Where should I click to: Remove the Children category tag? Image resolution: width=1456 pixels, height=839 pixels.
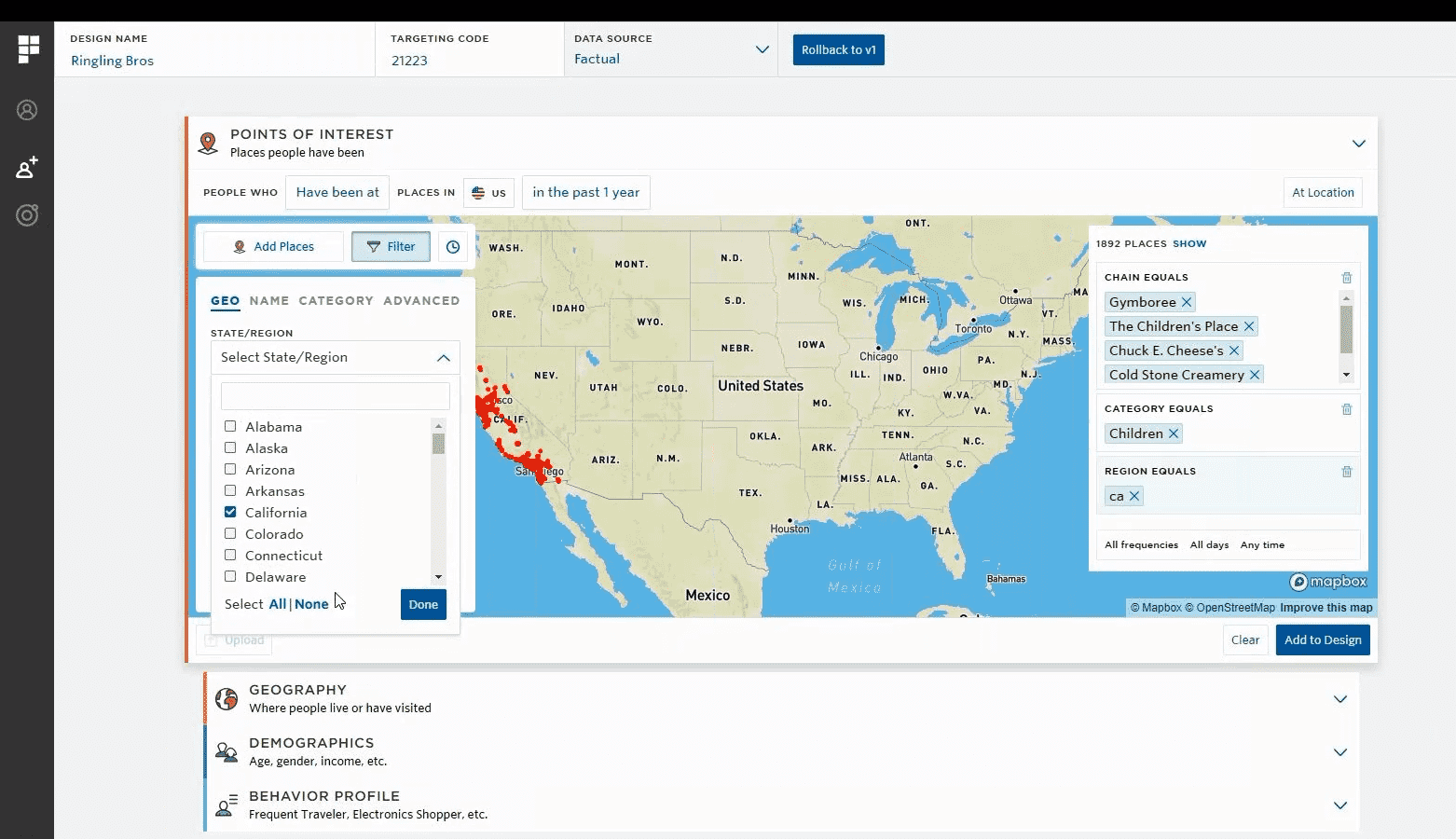click(x=1174, y=433)
